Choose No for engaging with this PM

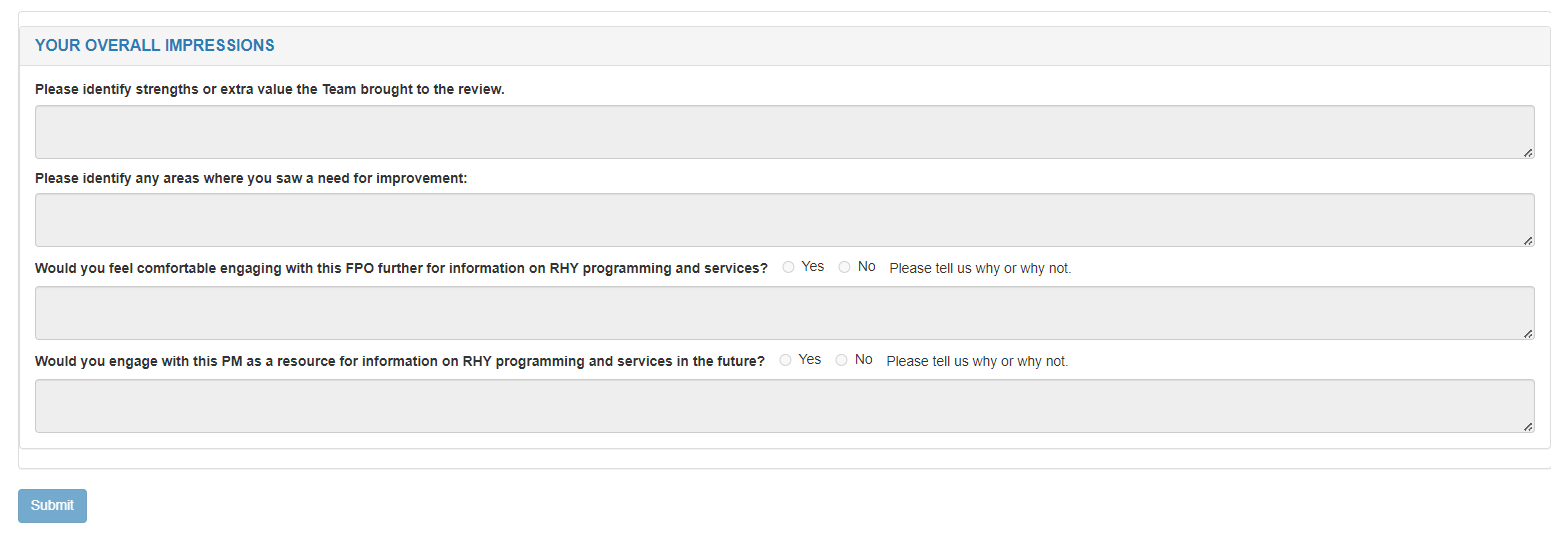[842, 360]
